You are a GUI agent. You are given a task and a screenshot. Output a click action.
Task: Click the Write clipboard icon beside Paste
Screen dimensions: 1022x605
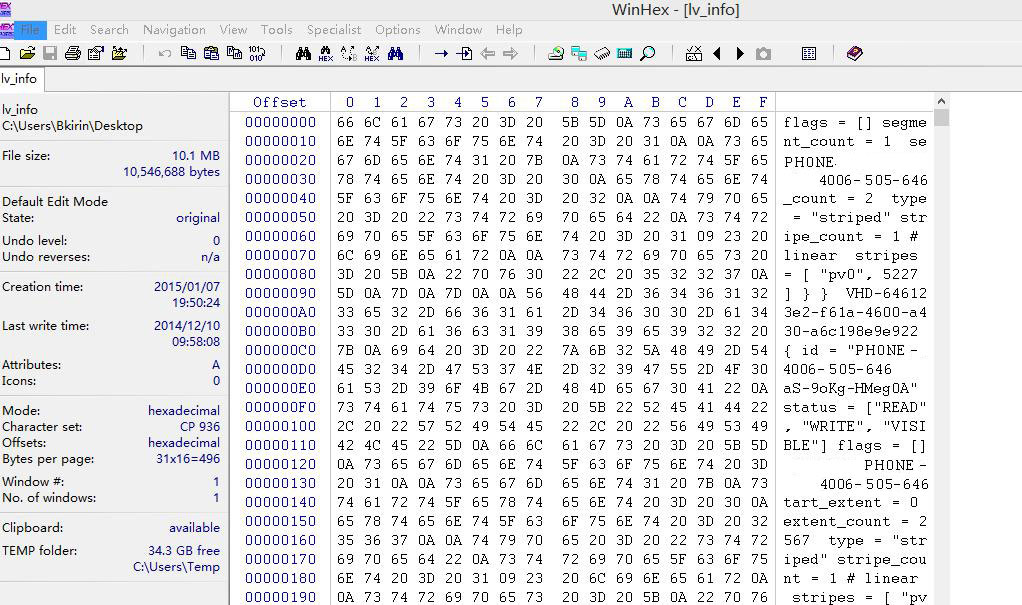[x=234, y=53]
